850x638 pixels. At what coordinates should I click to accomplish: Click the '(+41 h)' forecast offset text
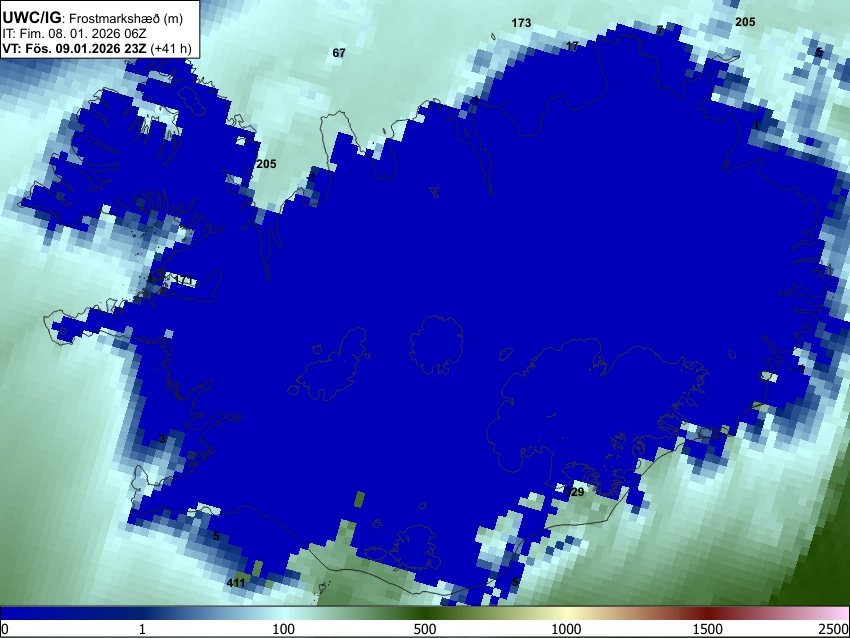point(171,48)
